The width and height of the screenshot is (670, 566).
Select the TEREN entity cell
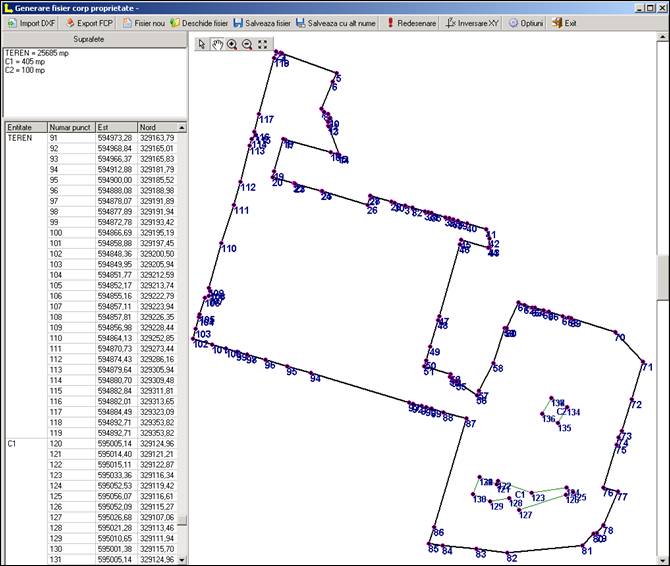click(x=26, y=138)
